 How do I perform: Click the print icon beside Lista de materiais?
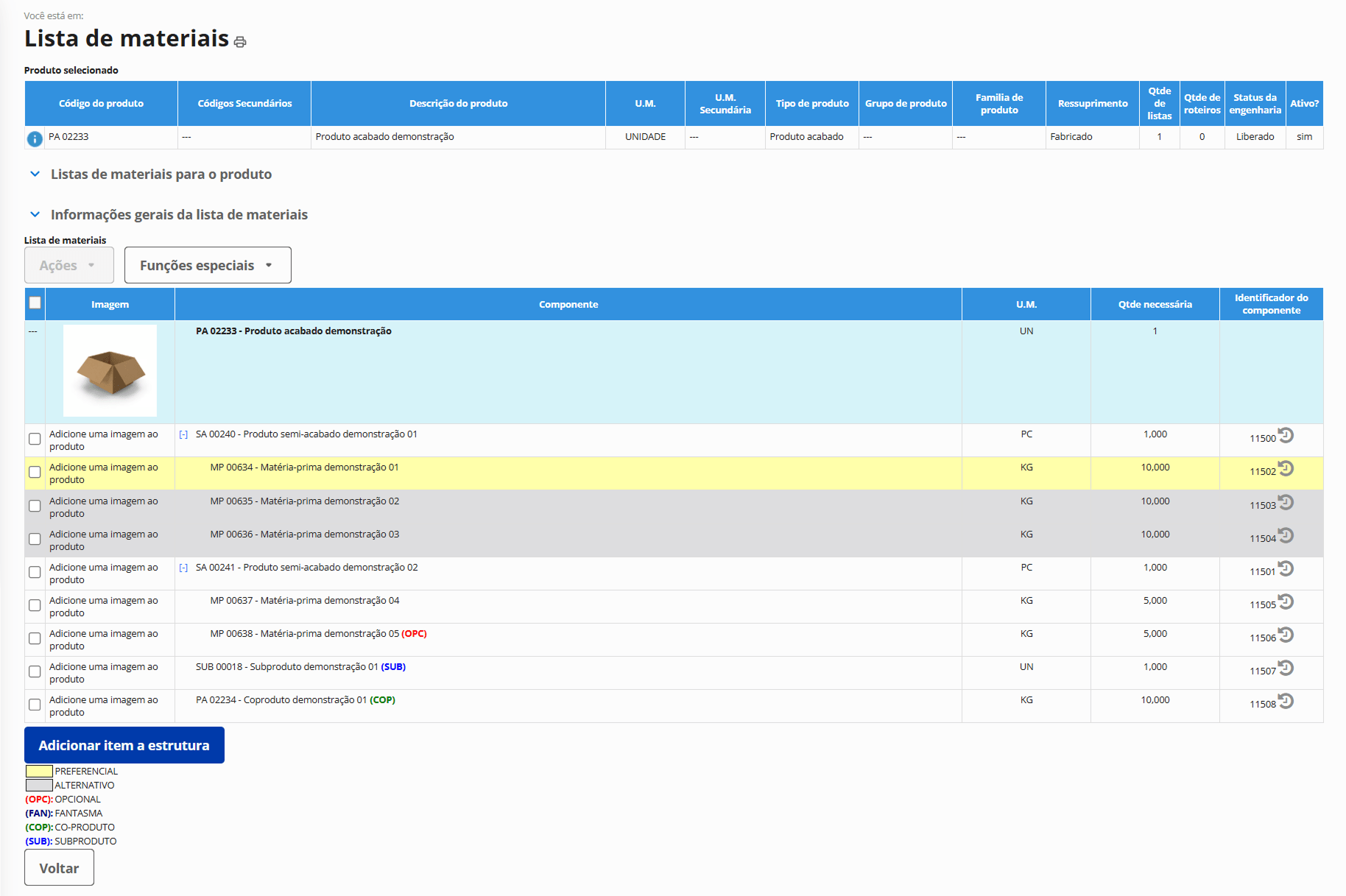(x=240, y=42)
